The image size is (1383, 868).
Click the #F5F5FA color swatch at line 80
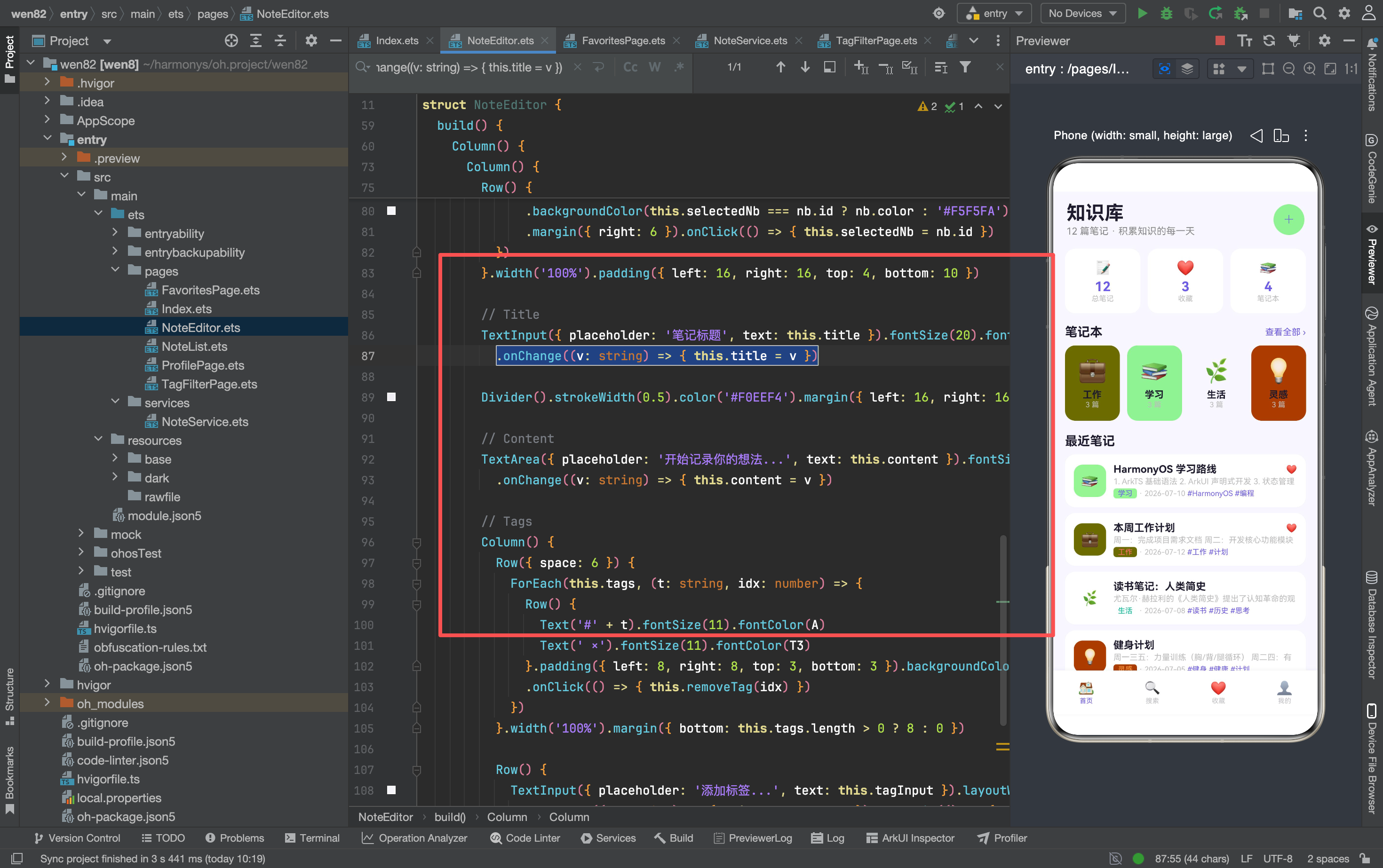point(391,211)
